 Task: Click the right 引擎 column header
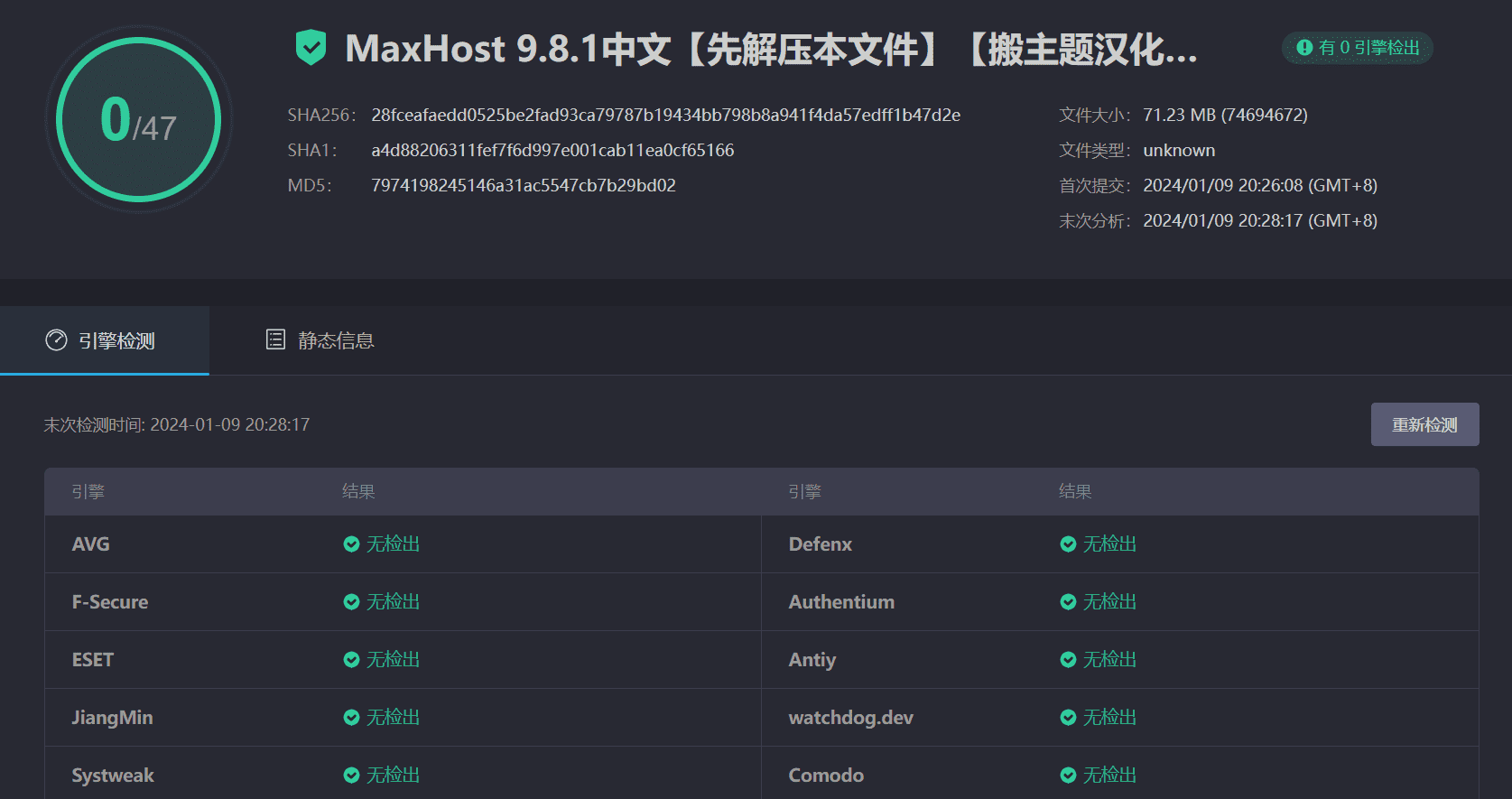tap(805, 491)
